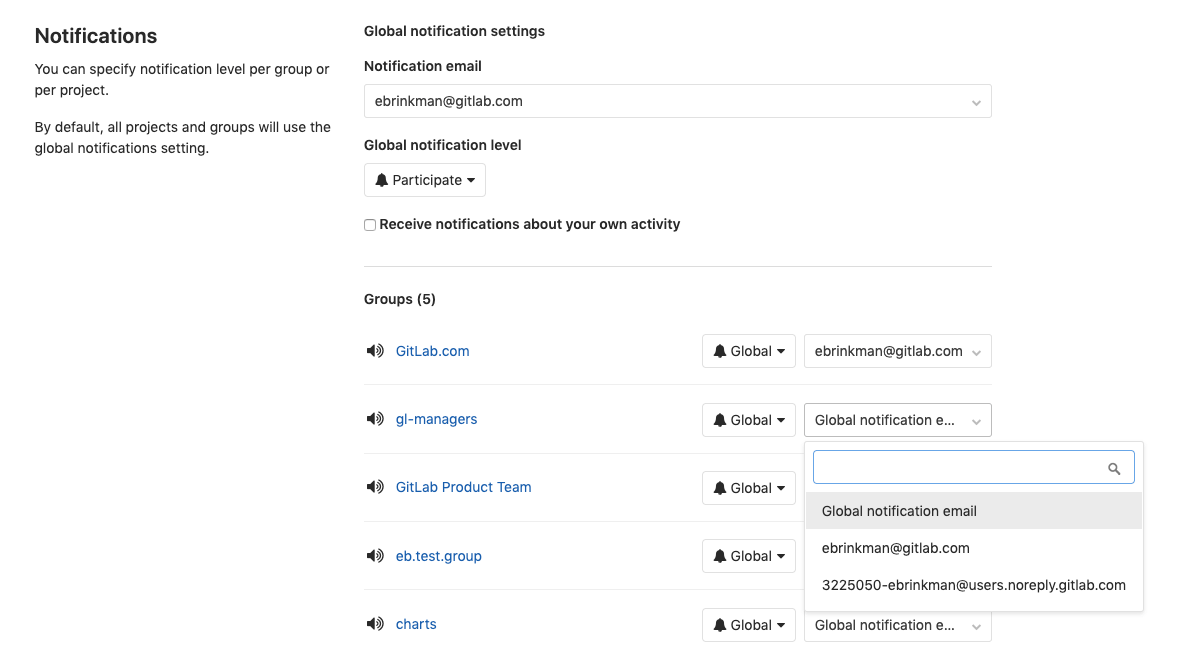Click the email search input field
The image size is (1184, 660).
(960, 467)
